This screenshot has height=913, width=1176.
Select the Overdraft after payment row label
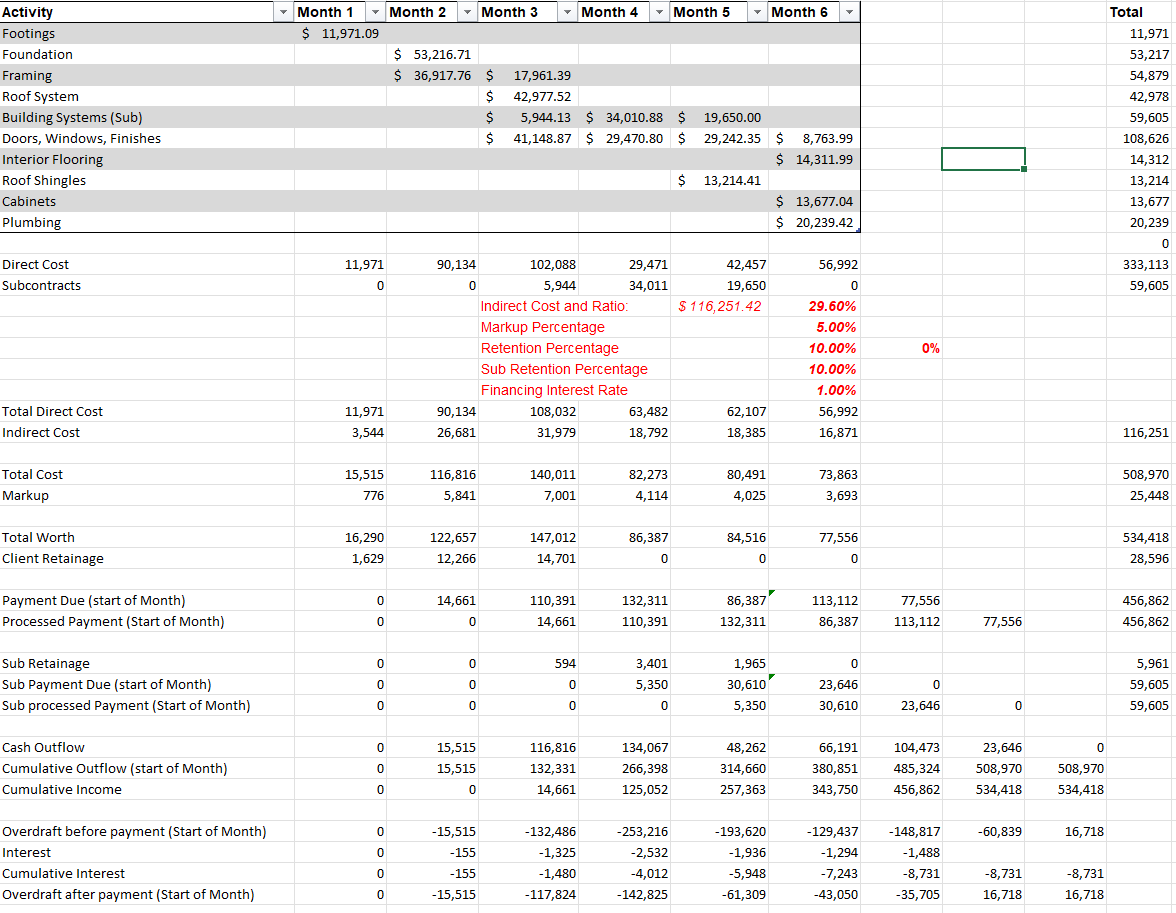(x=128, y=894)
